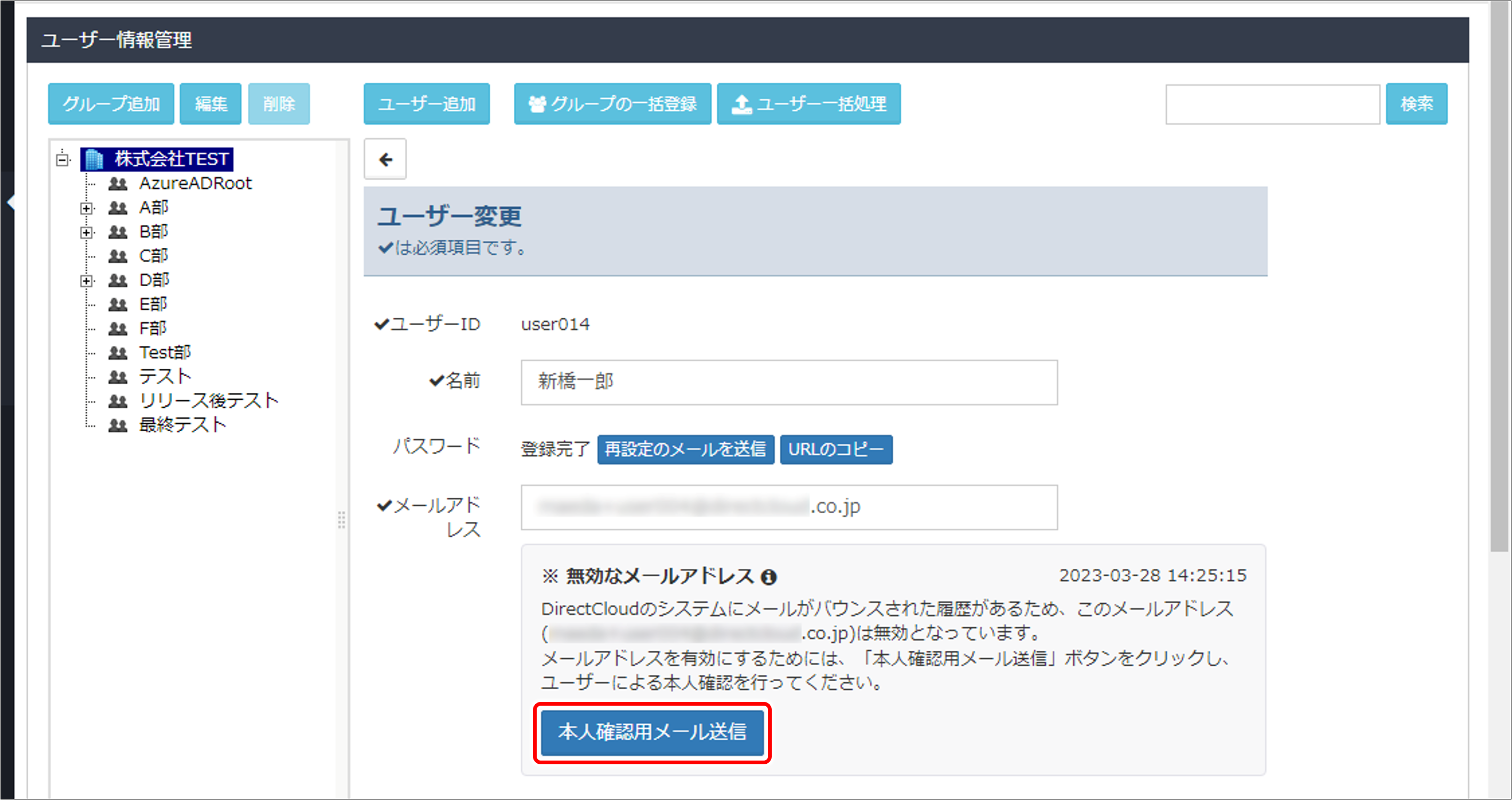This screenshot has width=1512, height=800.
Task: Expand the D部 group node
Action: [x=86, y=280]
